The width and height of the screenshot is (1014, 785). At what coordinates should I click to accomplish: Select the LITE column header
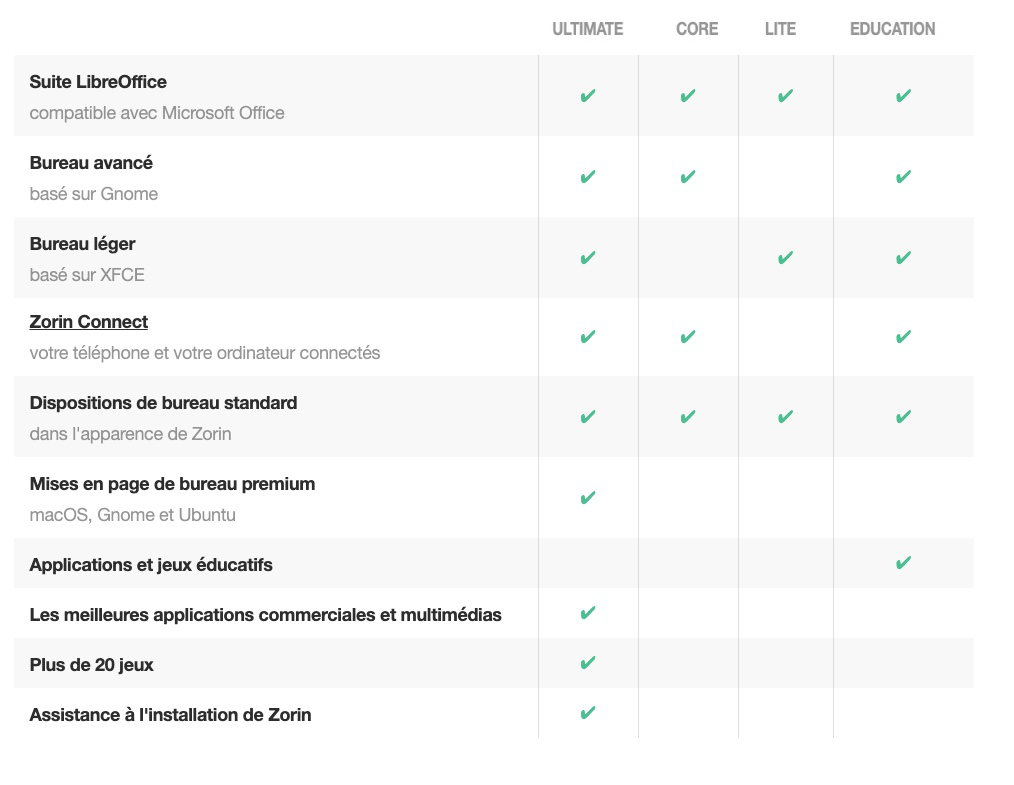[x=780, y=29]
